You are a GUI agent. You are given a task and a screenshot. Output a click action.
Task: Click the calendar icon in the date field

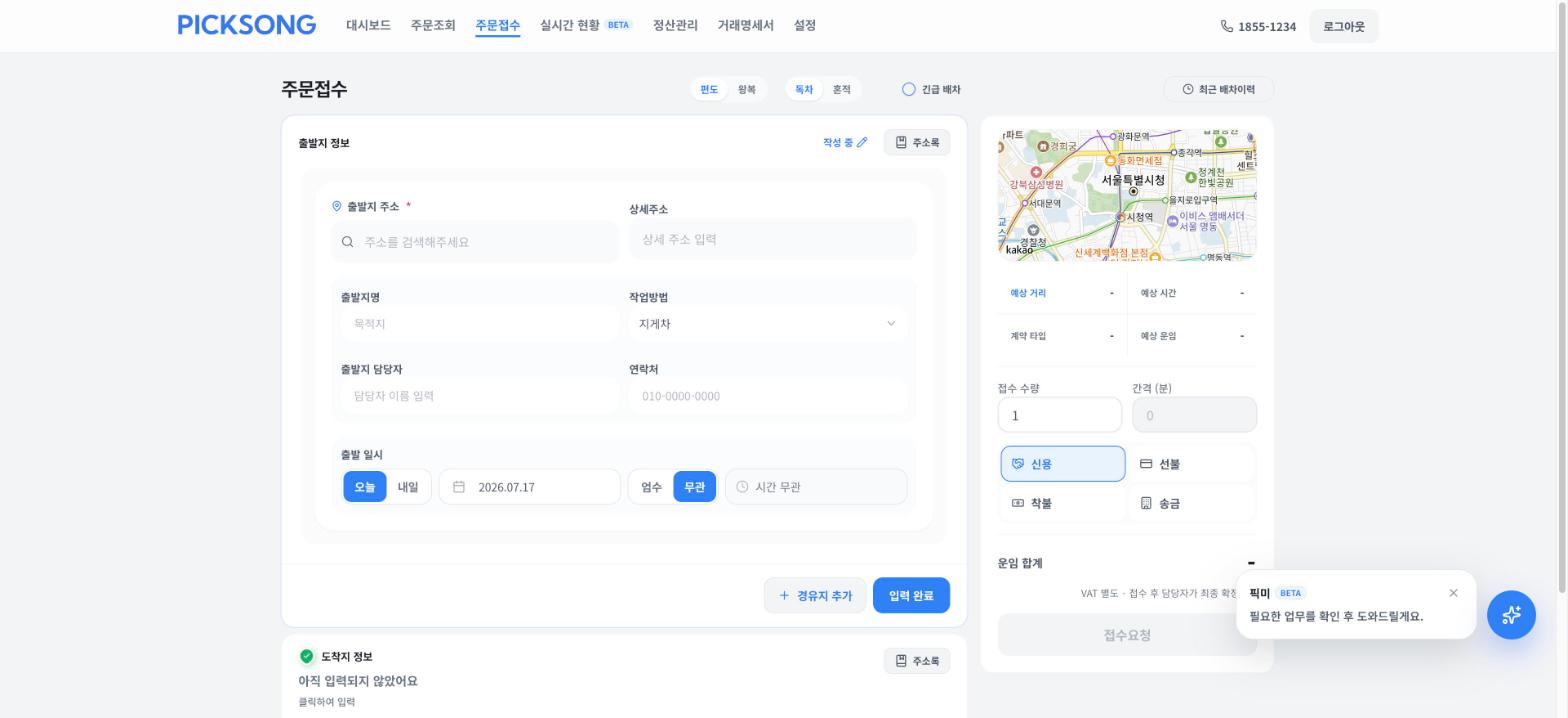(x=459, y=487)
